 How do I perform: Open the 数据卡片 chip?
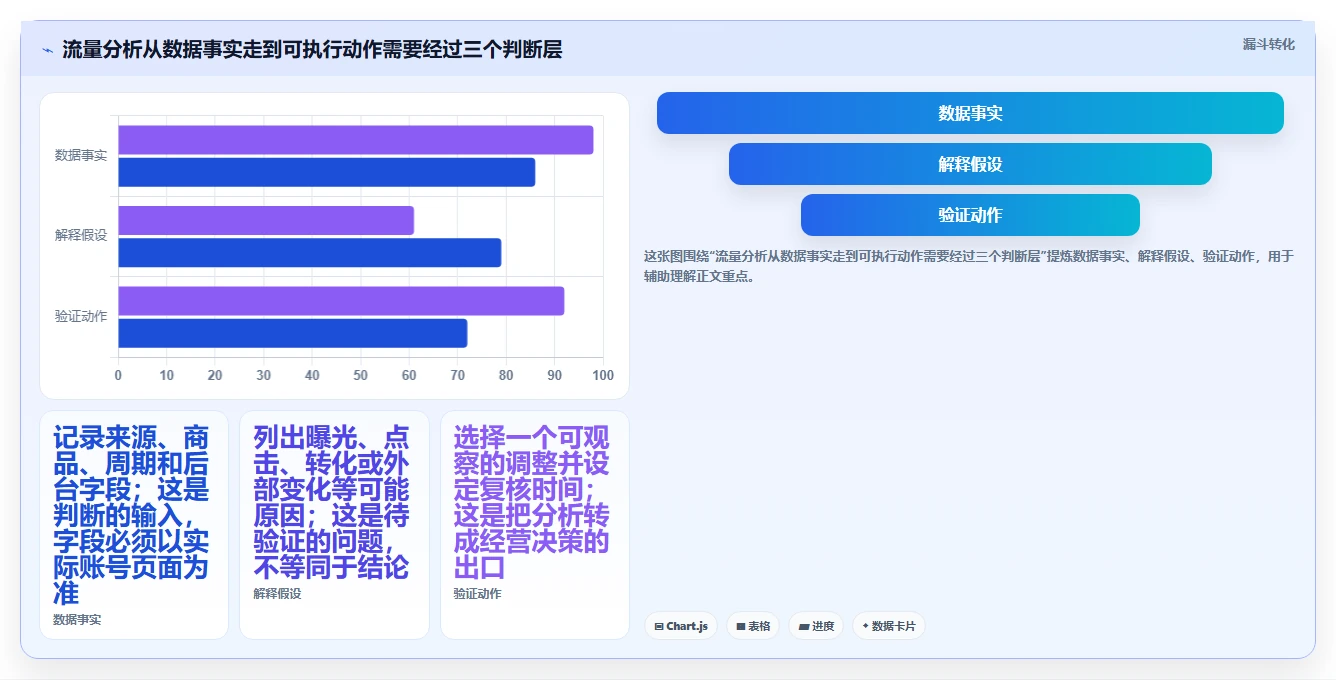(888, 626)
